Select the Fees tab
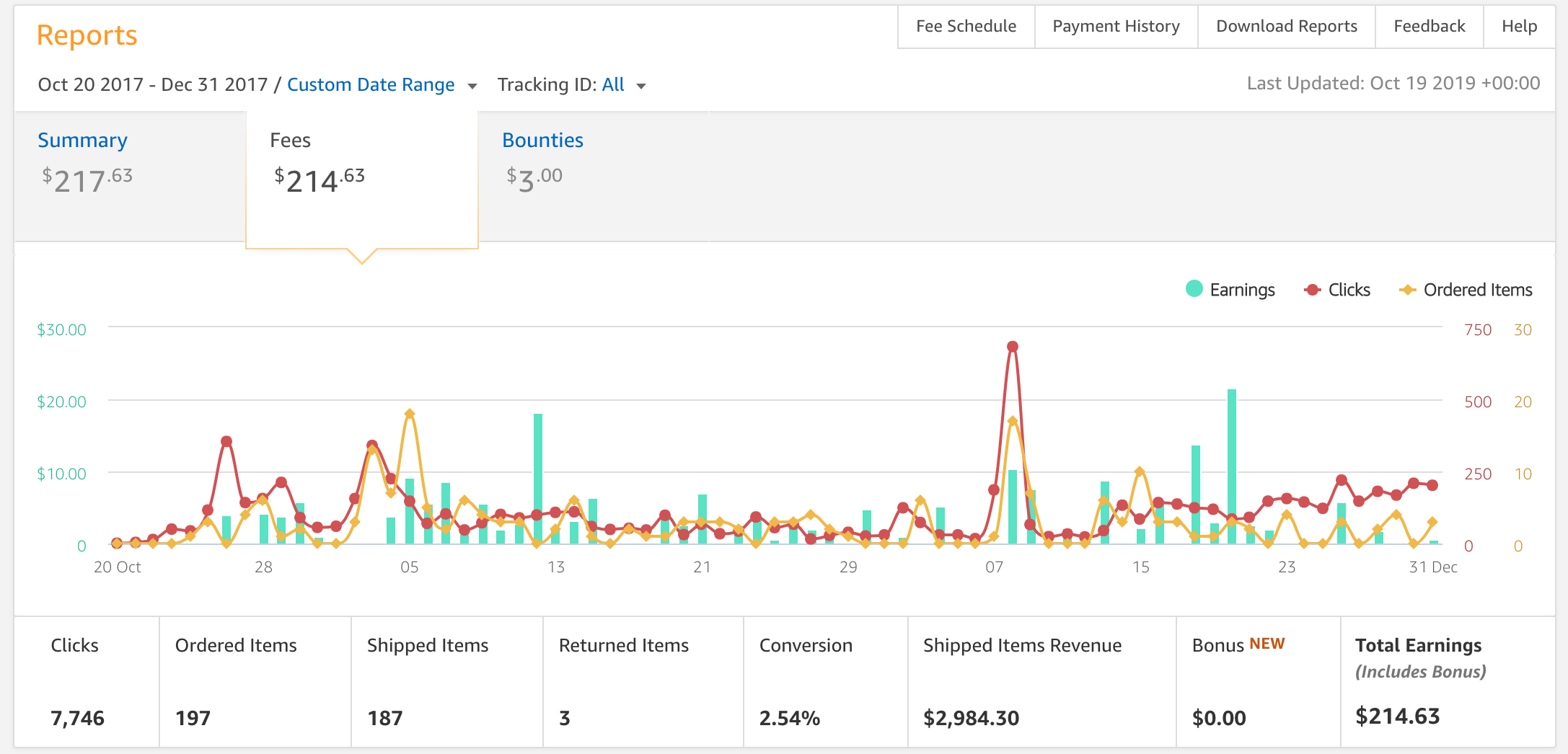The width and height of the screenshot is (1568, 754). 290,140
